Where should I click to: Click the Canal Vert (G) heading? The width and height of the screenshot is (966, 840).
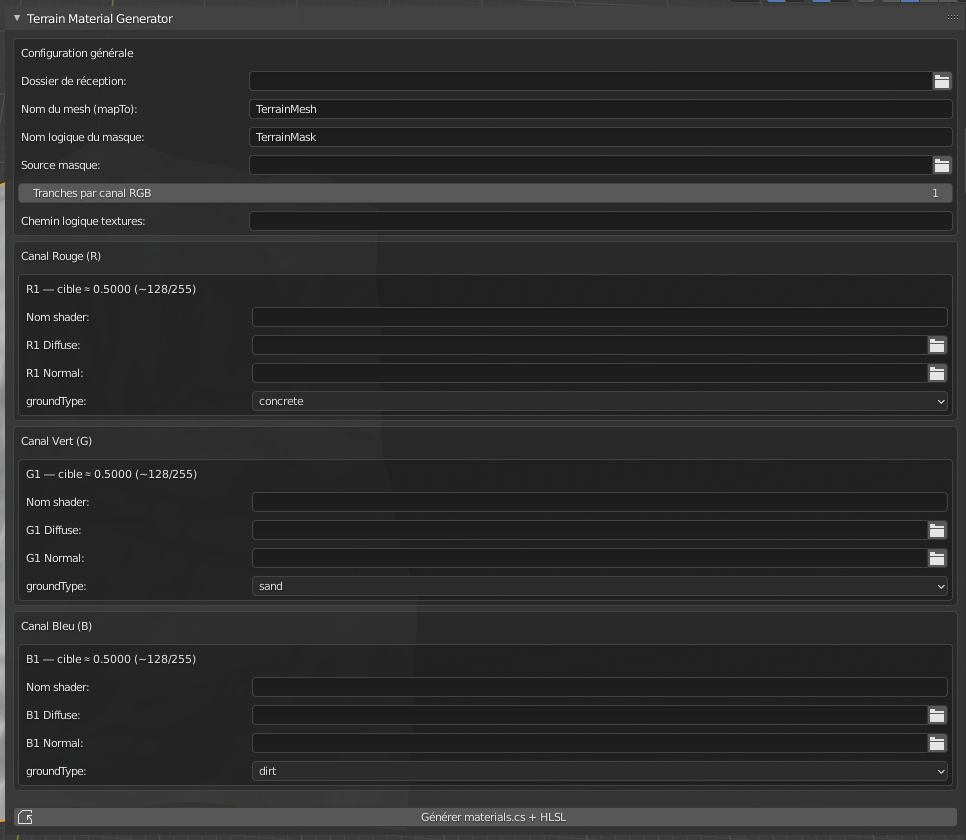[x=56, y=441]
